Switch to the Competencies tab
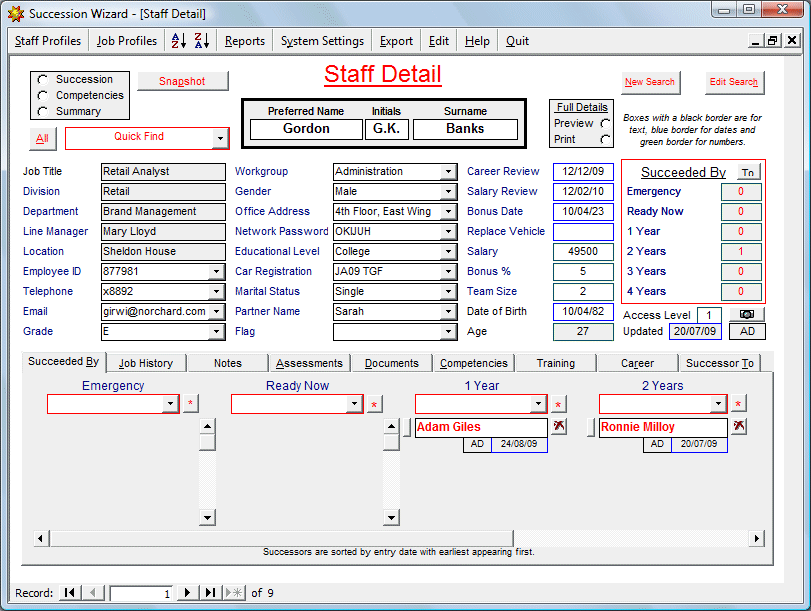This screenshot has width=811, height=611. point(474,363)
